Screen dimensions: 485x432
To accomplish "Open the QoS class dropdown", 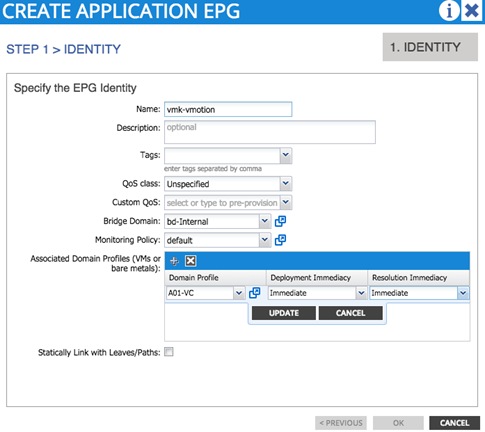I will 286,184.
